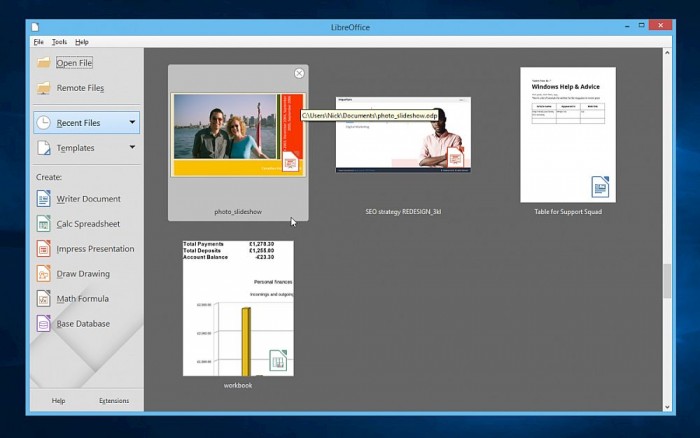Click the Draw Drawing icon

43,273
